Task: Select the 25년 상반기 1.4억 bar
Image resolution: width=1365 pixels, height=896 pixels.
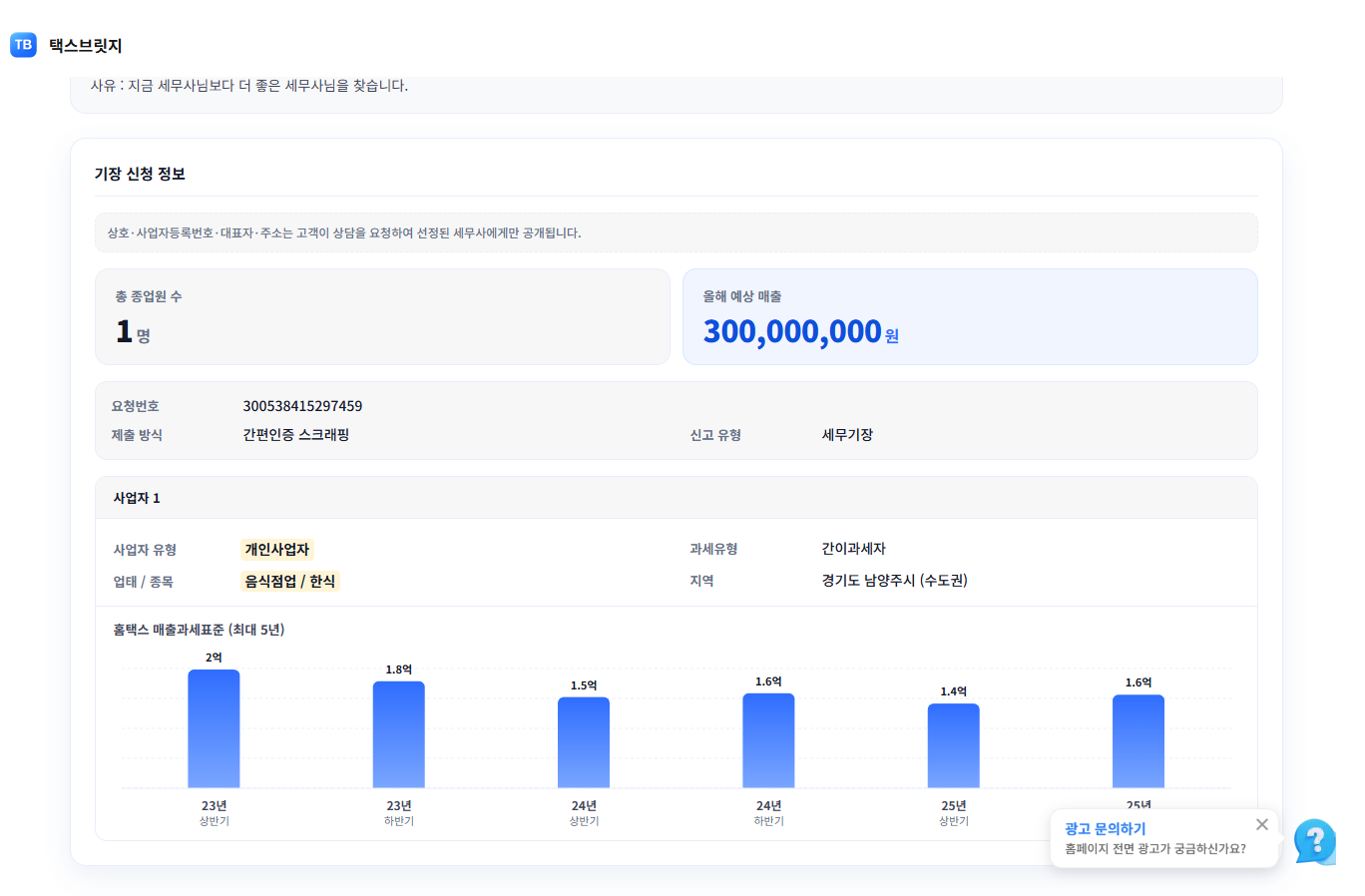Action: tap(954, 745)
